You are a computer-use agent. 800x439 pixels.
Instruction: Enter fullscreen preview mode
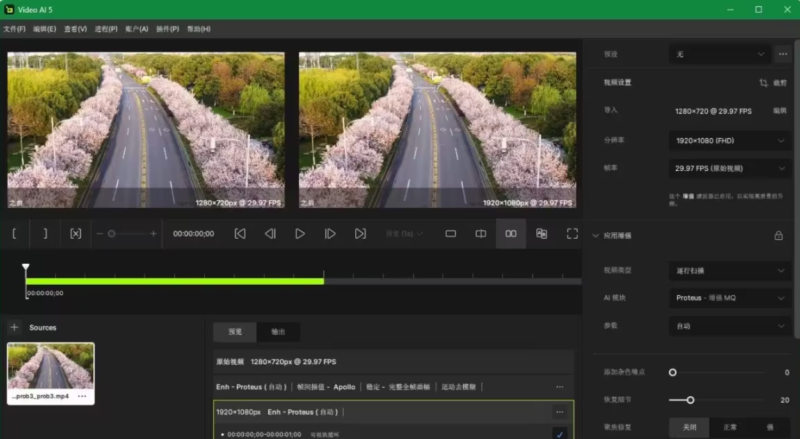tap(572, 233)
